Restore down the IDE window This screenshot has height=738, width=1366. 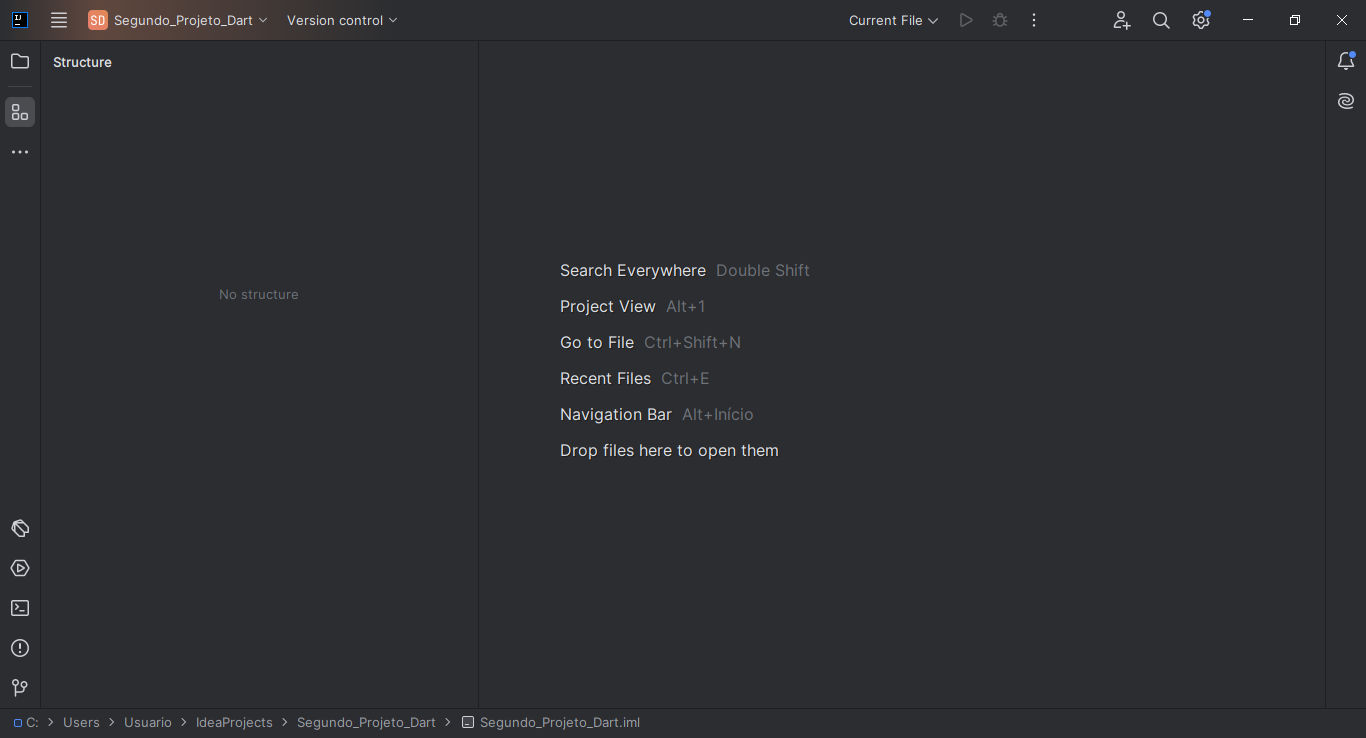pyautogui.click(x=1295, y=20)
